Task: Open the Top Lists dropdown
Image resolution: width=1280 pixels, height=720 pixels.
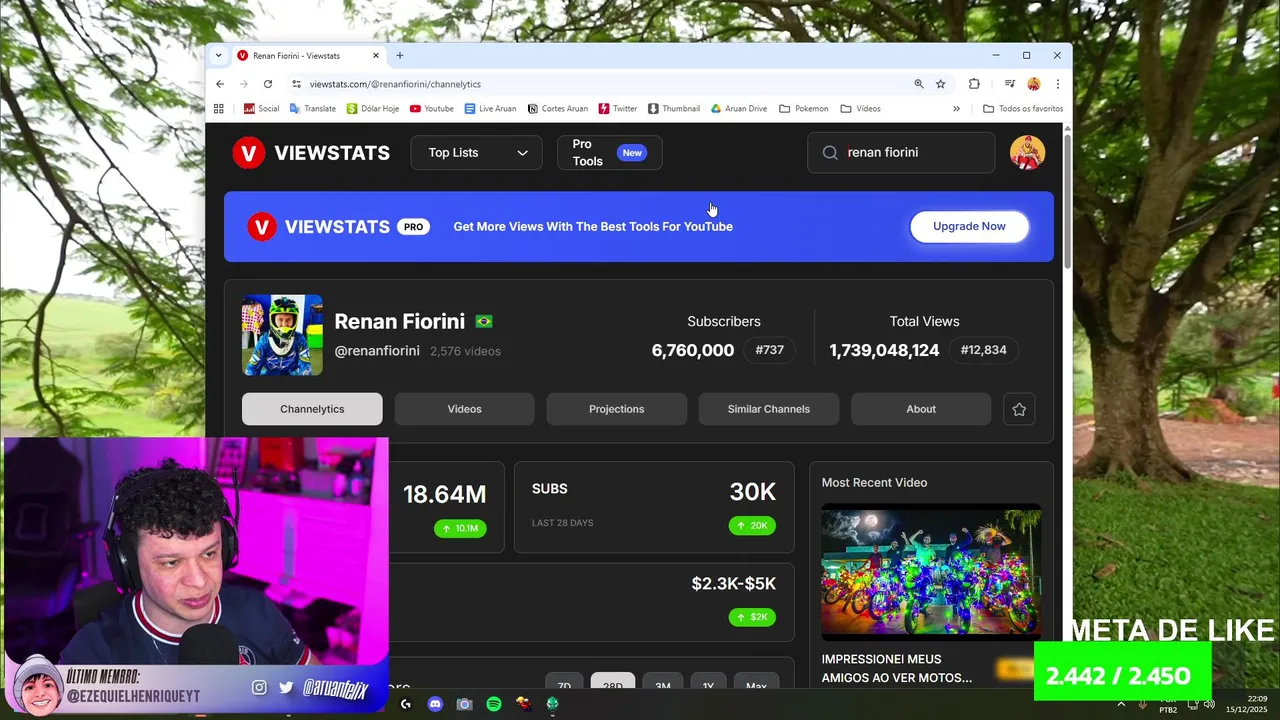Action: [x=476, y=153]
